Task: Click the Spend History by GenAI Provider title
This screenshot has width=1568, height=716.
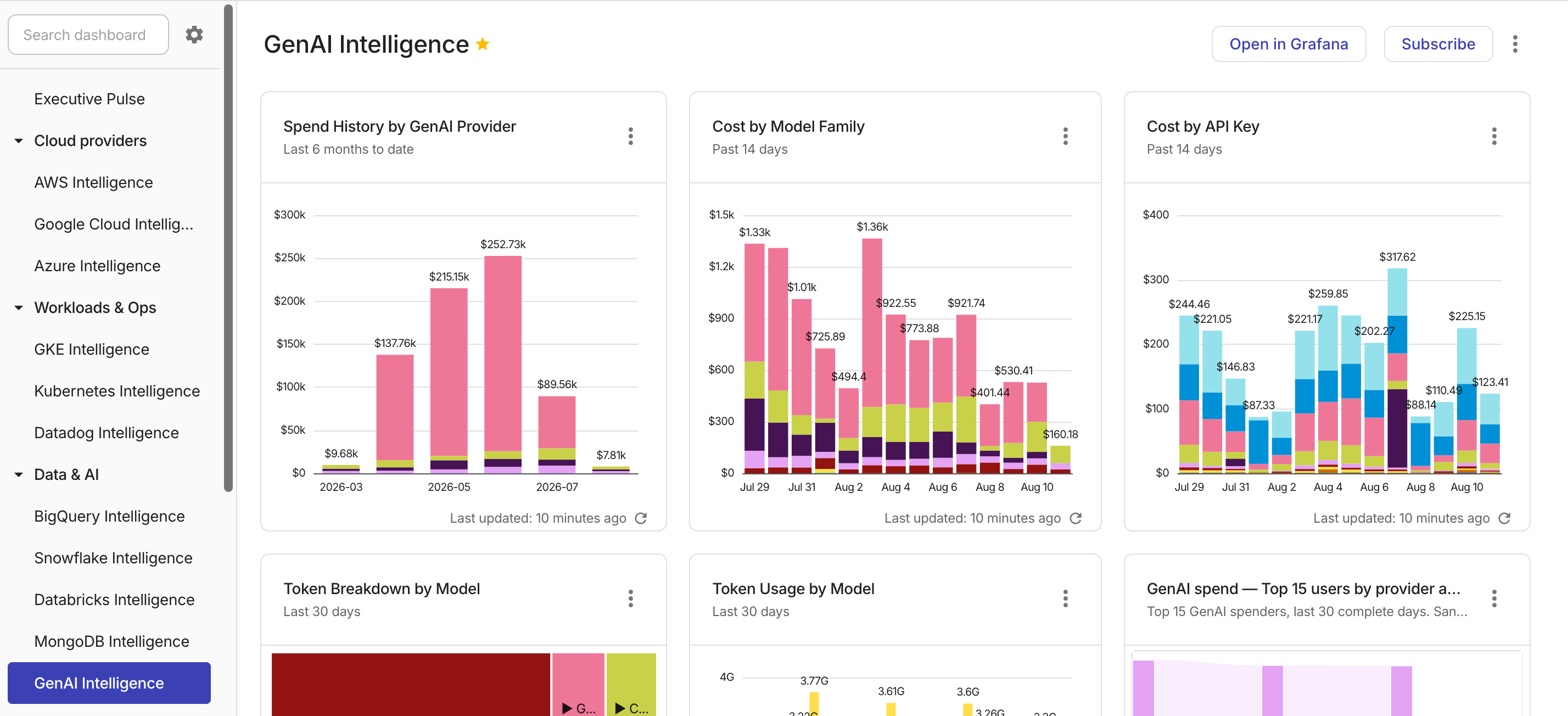Action: 399,126
